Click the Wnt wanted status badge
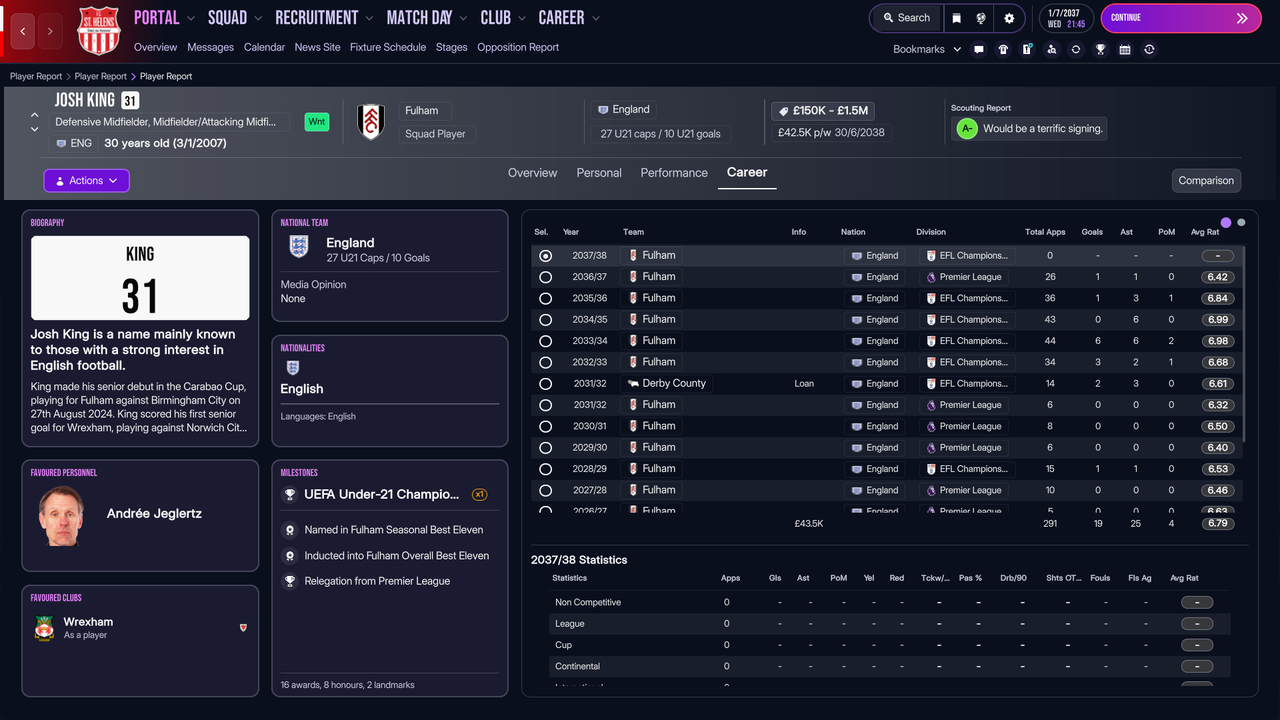This screenshot has height=720, width=1280. (x=317, y=122)
